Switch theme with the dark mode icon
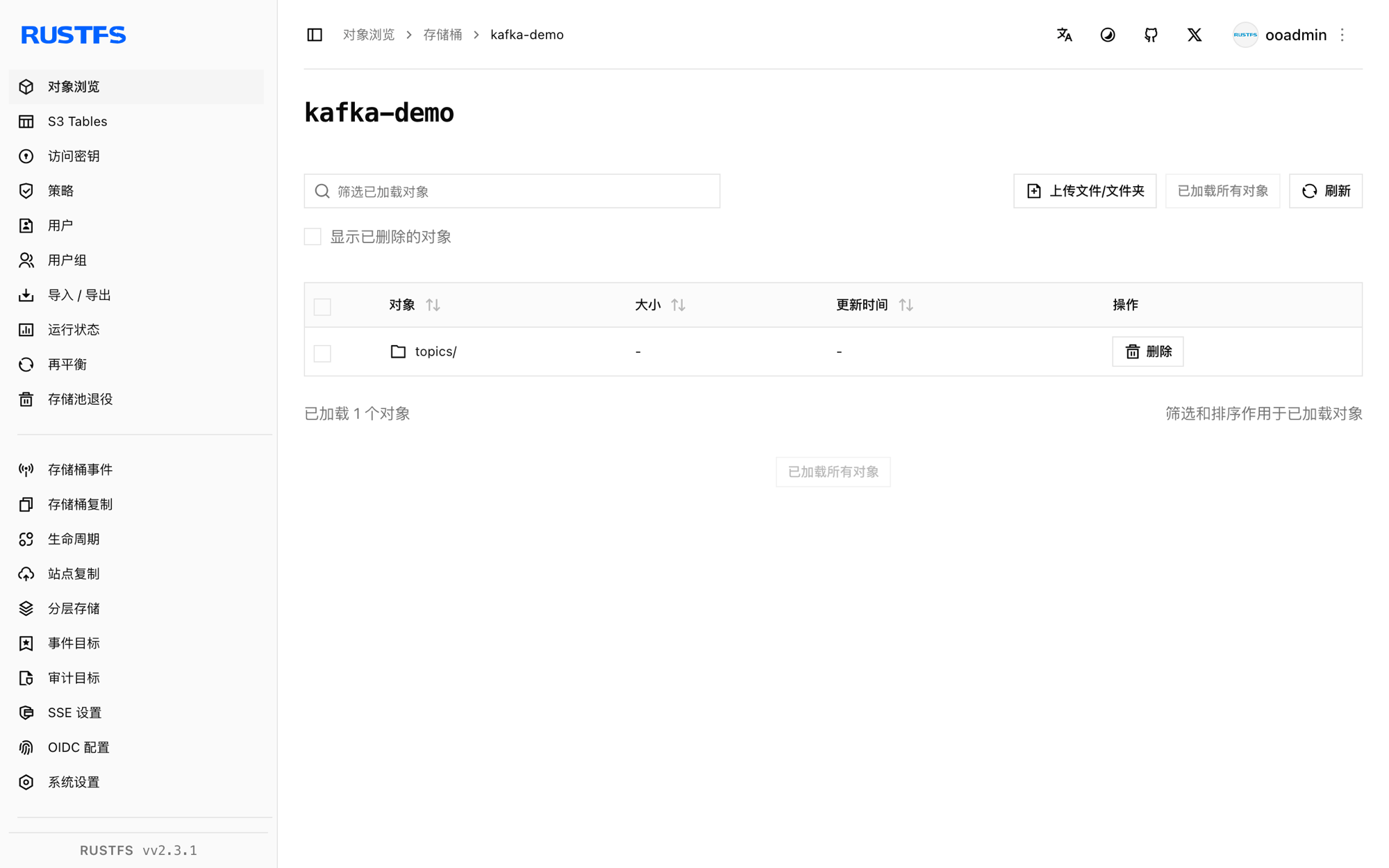The height and width of the screenshot is (868, 1389). [x=1108, y=35]
